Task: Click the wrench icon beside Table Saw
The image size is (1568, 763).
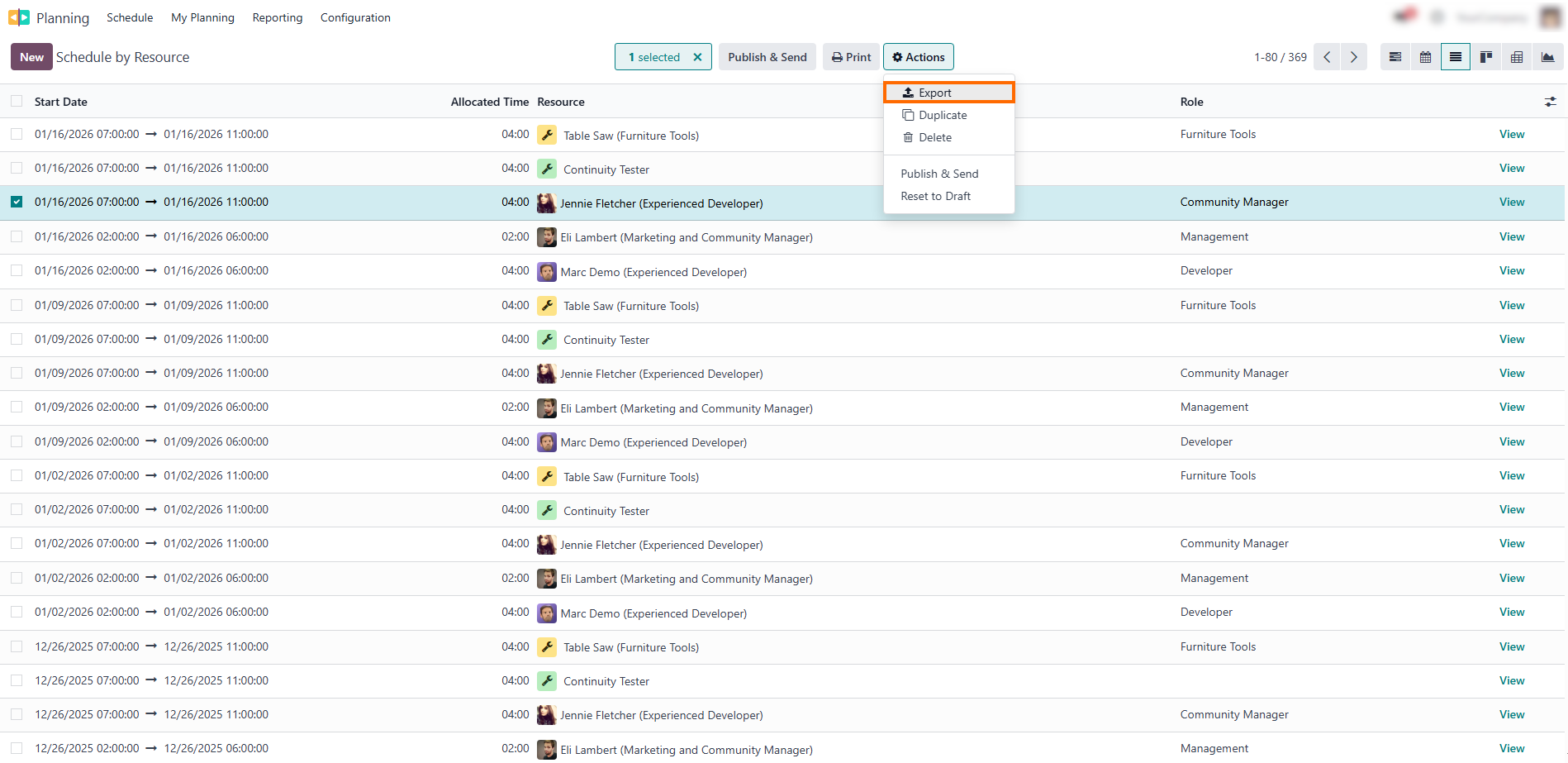Action: pos(546,135)
